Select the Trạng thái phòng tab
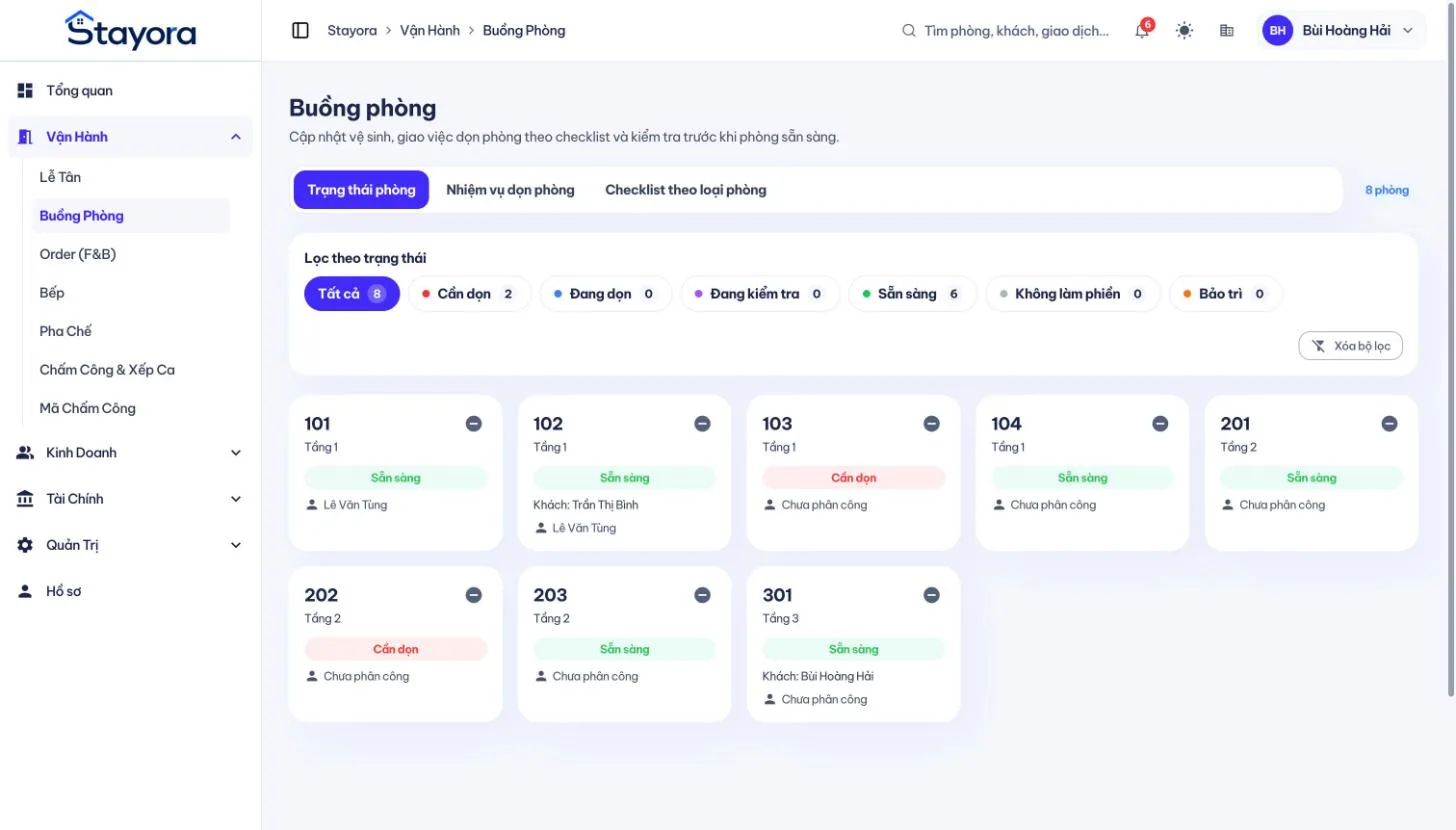The width and height of the screenshot is (1456, 830). click(361, 190)
